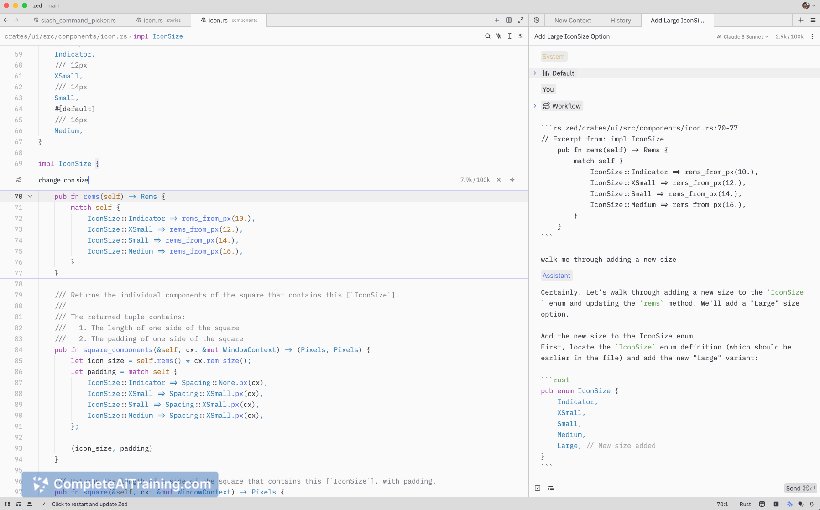The width and height of the screenshot is (820, 510).
Task: Click the Send button in assistant panel
Action: pyautogui.click(x=800, y=488)
